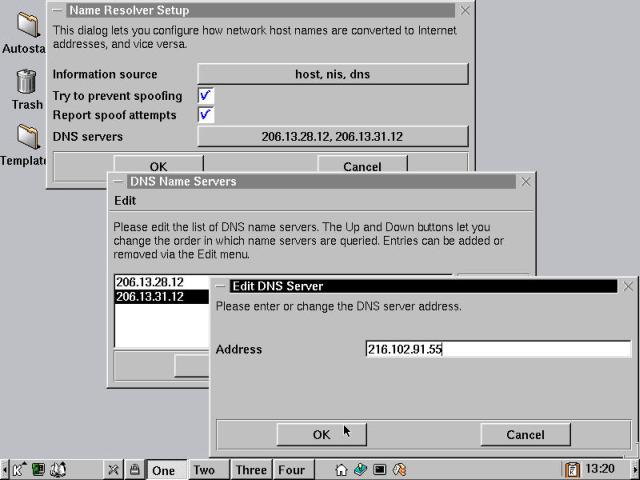Image resolution: width=640 pixels, height=480 pixels.
Task: Click the logout X icon in panel
Action: click(x=114, y=469)
